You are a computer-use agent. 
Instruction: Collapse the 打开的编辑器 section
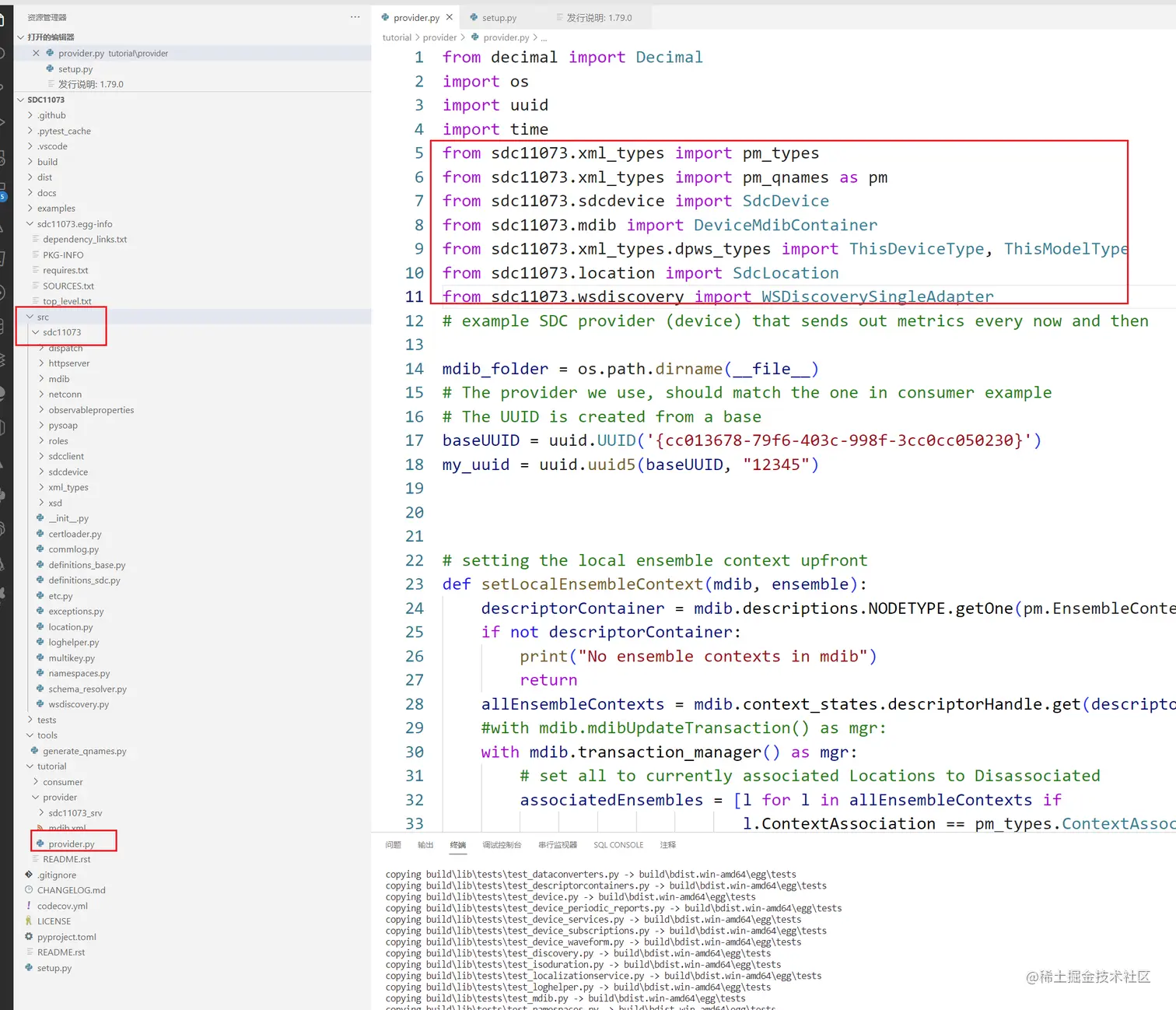click(x=21, y=37)
